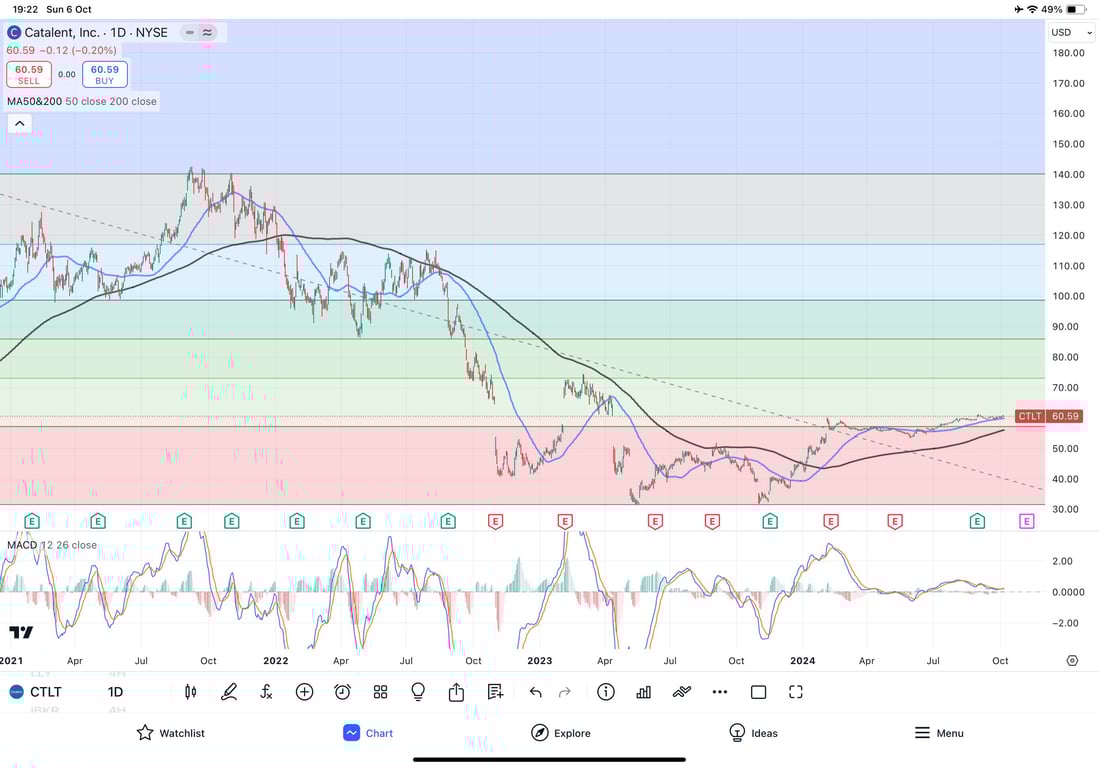Open the Explore tab
Viewport: 1099px width, 768px height.
pyautogui.click(x=561, y=733)
